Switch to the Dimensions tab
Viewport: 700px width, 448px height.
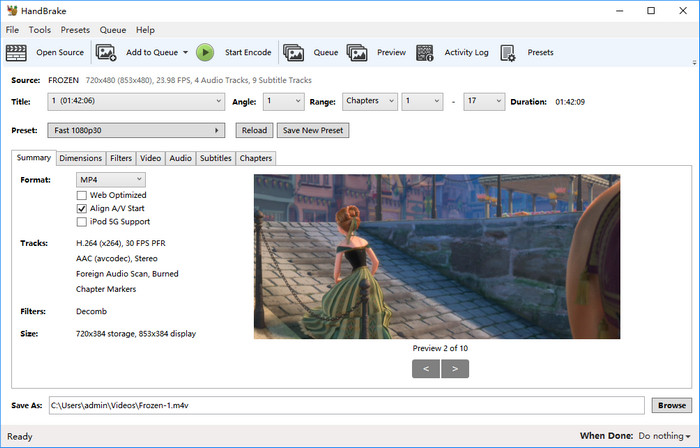point(80,158)
